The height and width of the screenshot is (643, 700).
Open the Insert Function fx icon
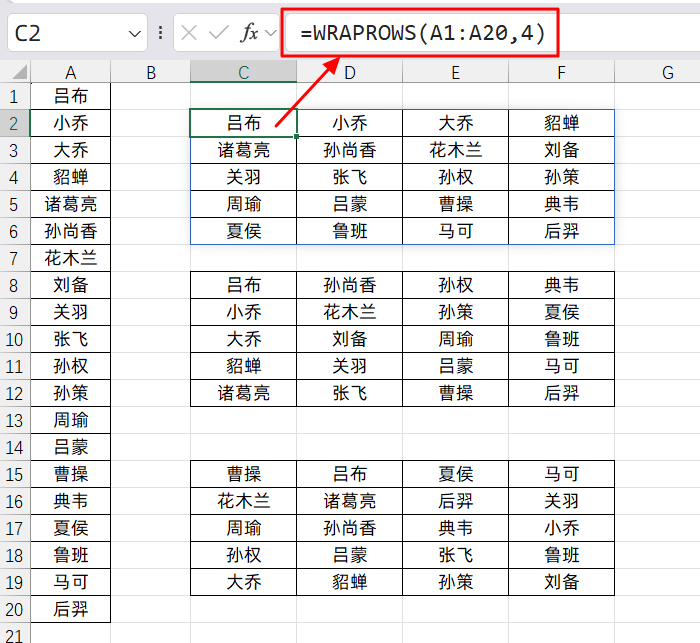tap(250, 33)
